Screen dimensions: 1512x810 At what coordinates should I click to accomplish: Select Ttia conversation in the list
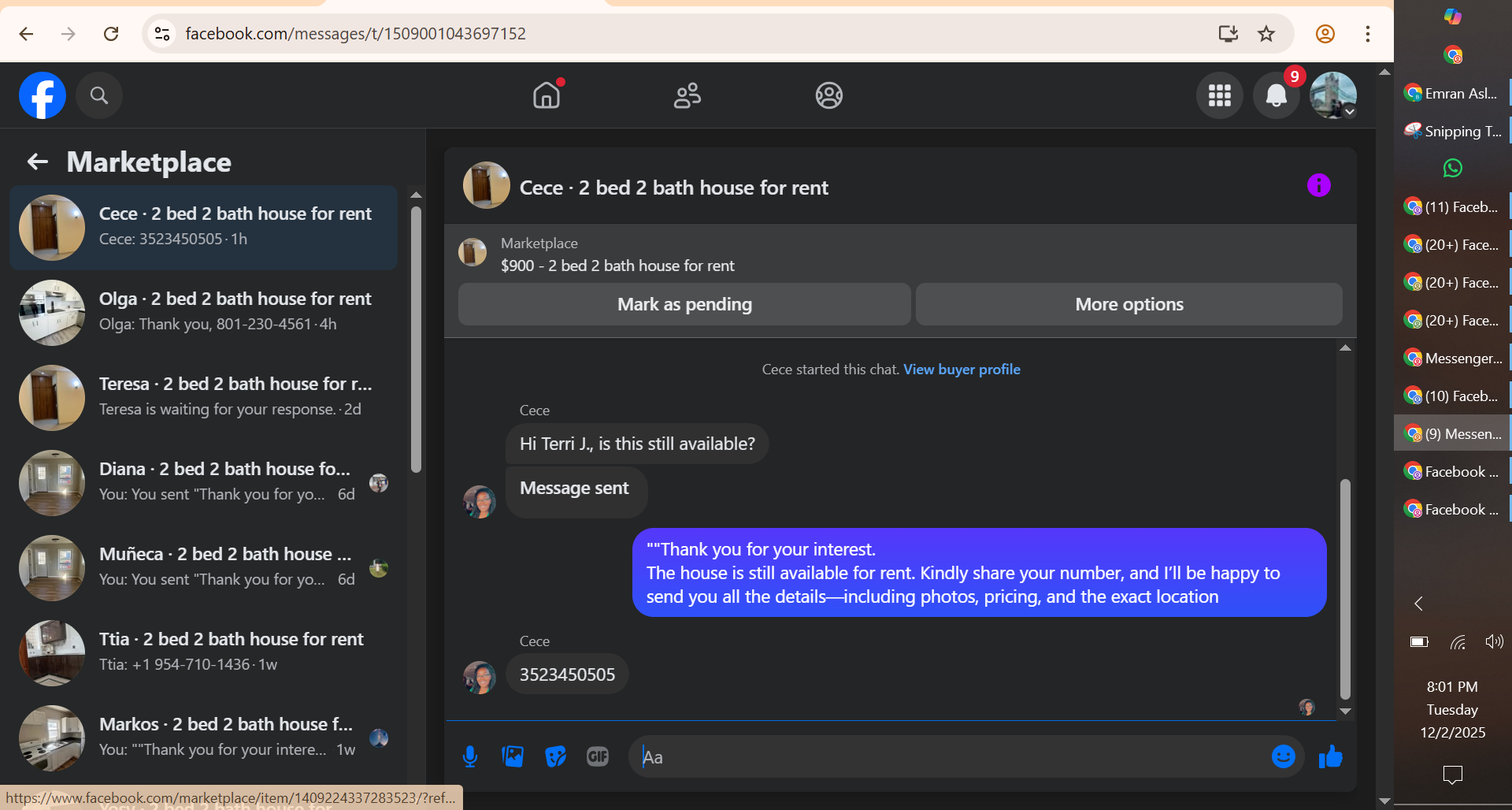tap(204, 653)
